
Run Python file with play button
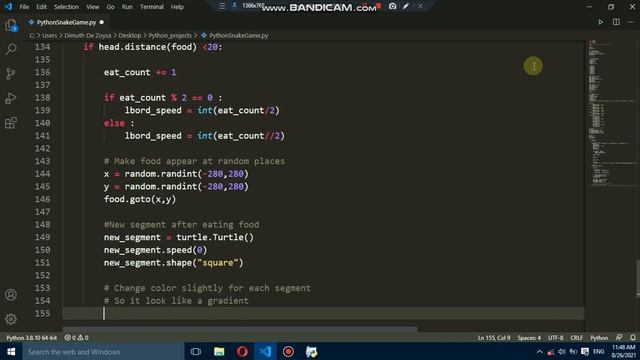click(x=600, y=22)
